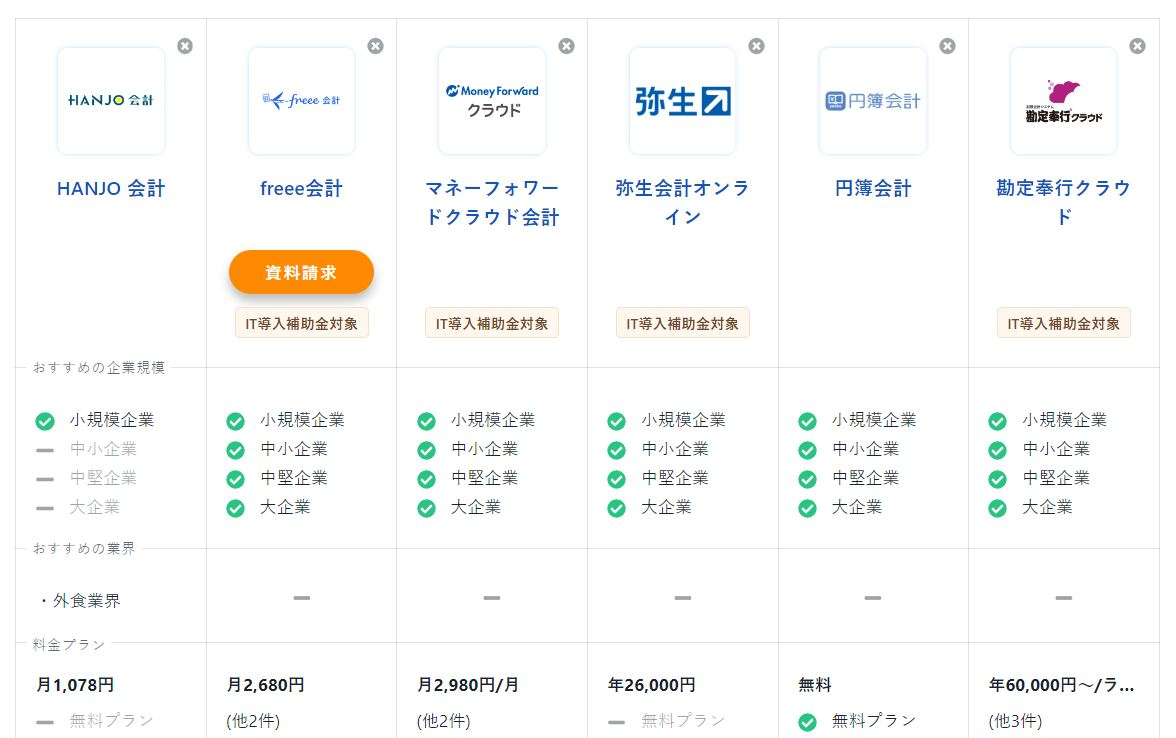Viewport: 1176px width, 738px height.
Task: Click IT導入補助金対象 badge under 勘定奉行クラウド
Action: 1063,323
